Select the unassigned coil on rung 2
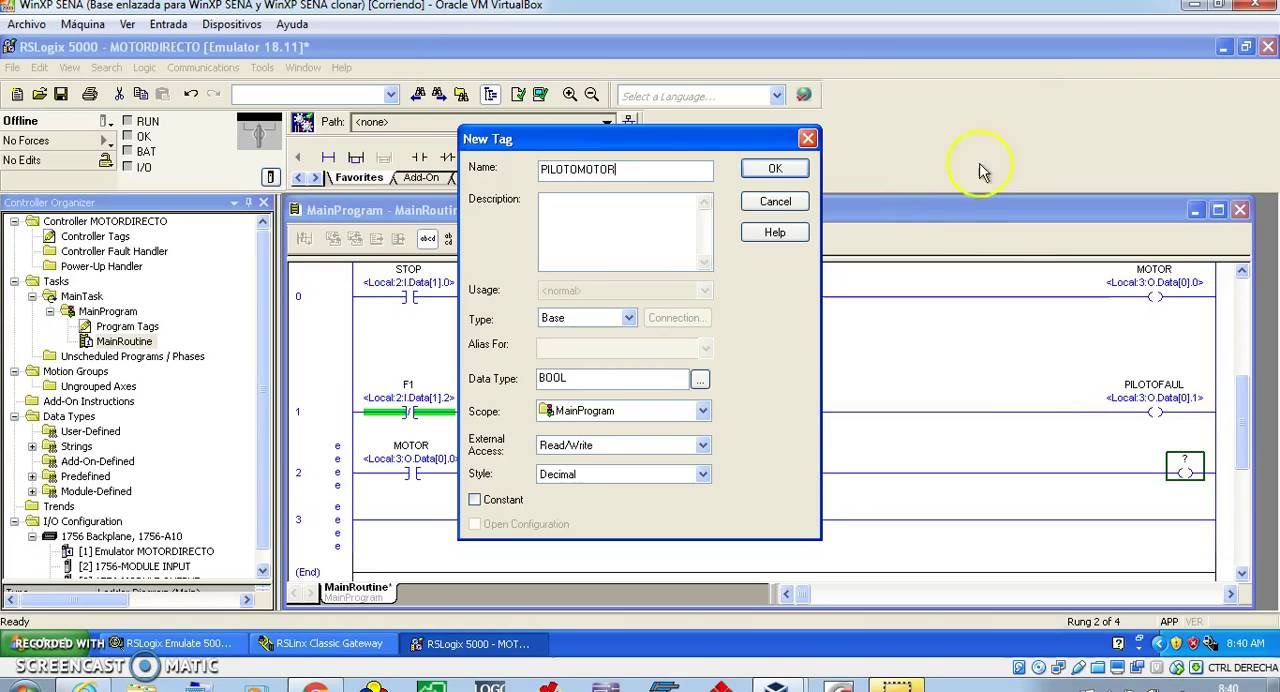The image size is (1280, 692). tap(1185, 467)
